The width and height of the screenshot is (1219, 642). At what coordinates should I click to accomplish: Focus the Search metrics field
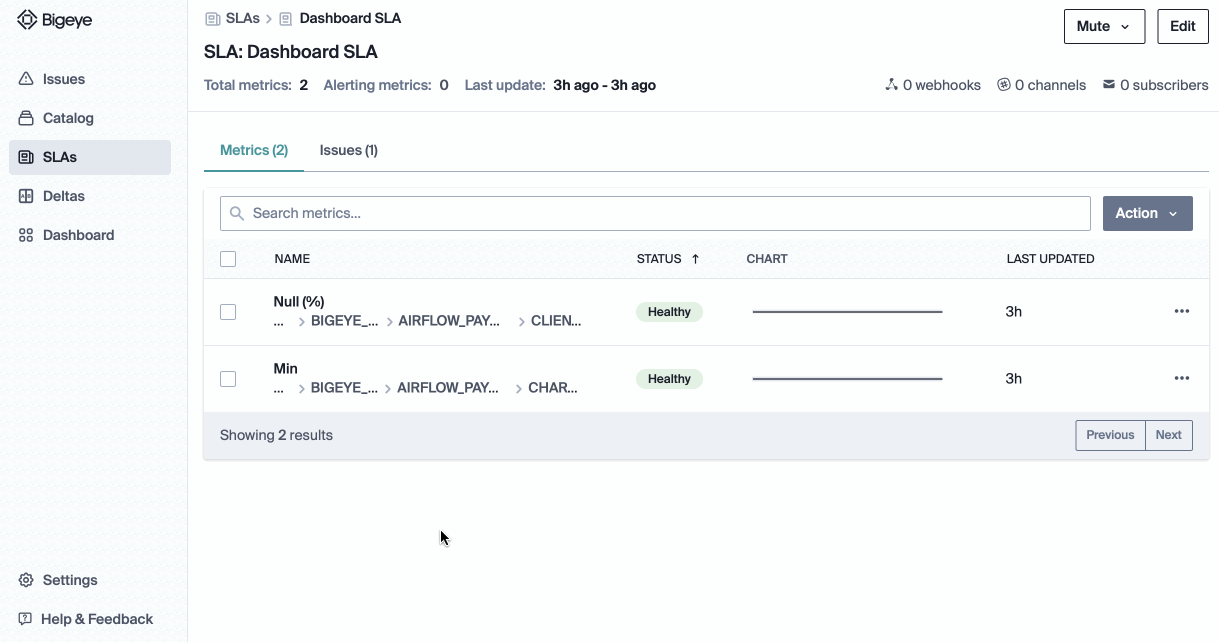point(655,213)
